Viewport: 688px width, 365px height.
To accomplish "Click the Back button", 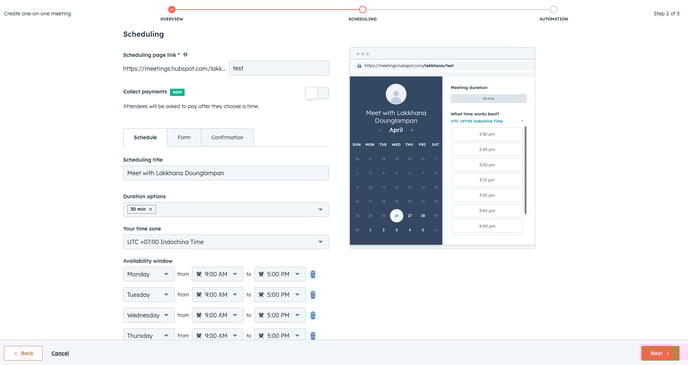I will (23, 353).
